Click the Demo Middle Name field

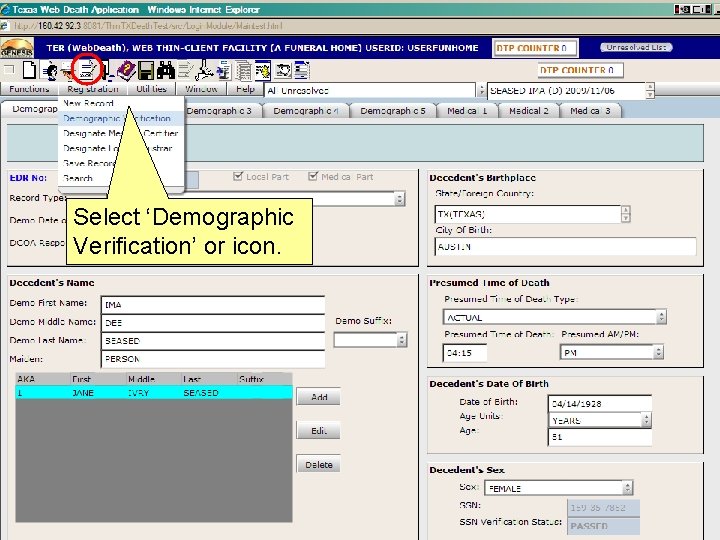(x=213, y=323)
